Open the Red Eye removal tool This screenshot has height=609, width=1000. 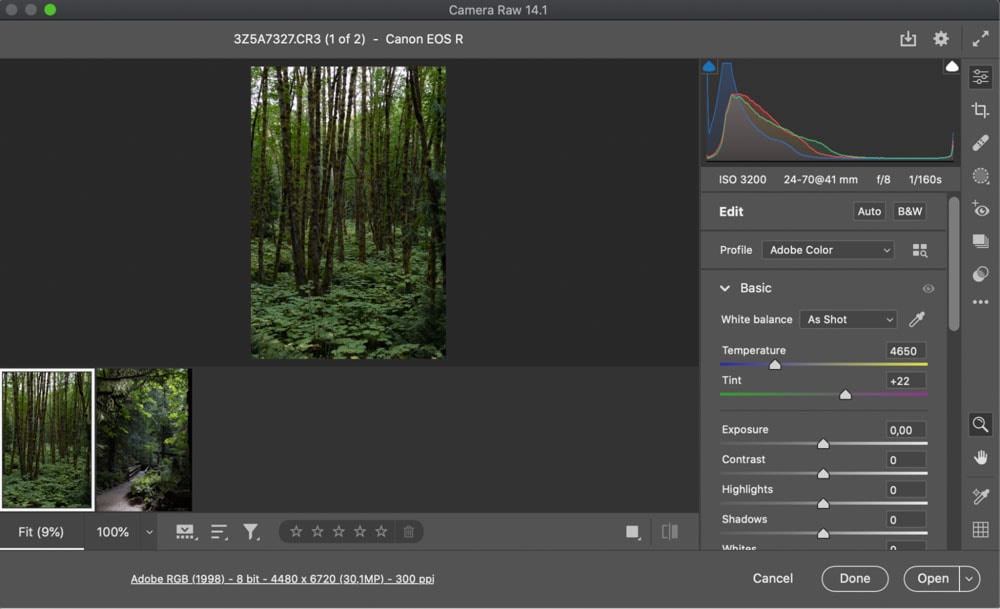pos(980,208)
